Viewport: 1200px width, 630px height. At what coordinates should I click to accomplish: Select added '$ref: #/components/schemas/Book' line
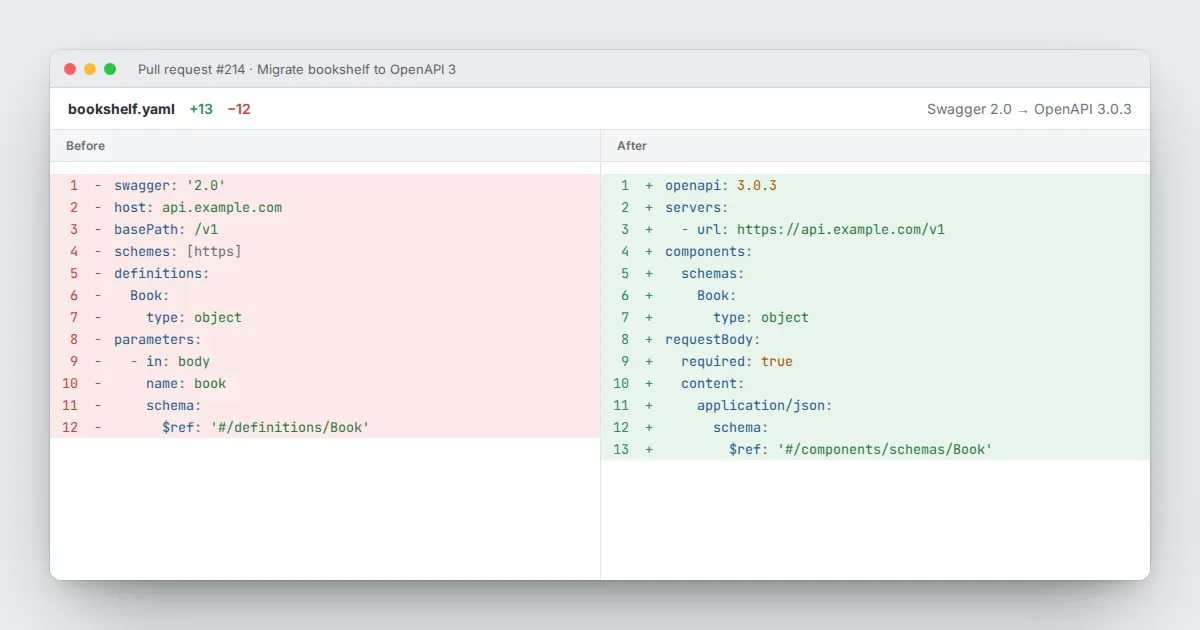[875, 450]
